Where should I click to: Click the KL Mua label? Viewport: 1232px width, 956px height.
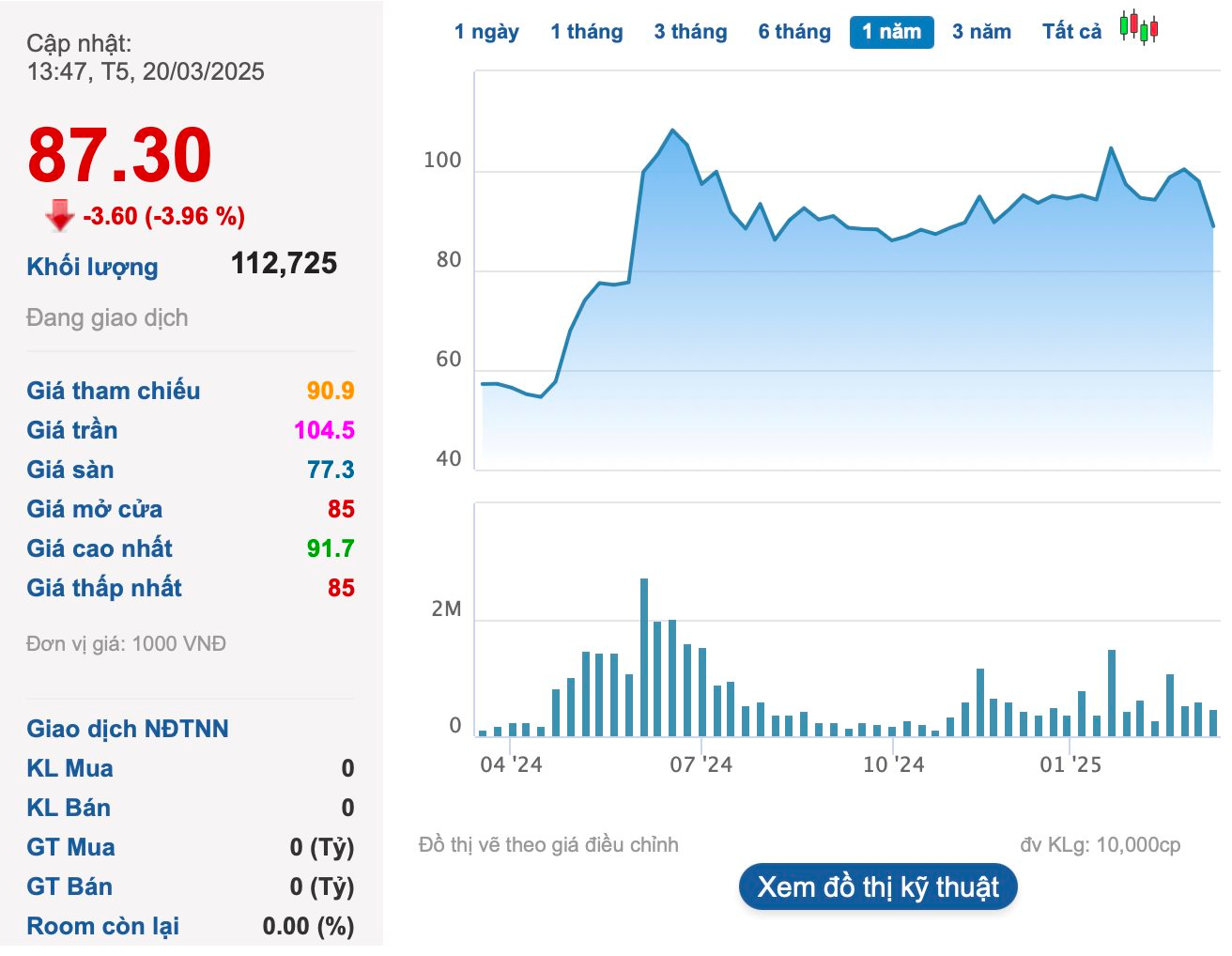click(69, 768)
